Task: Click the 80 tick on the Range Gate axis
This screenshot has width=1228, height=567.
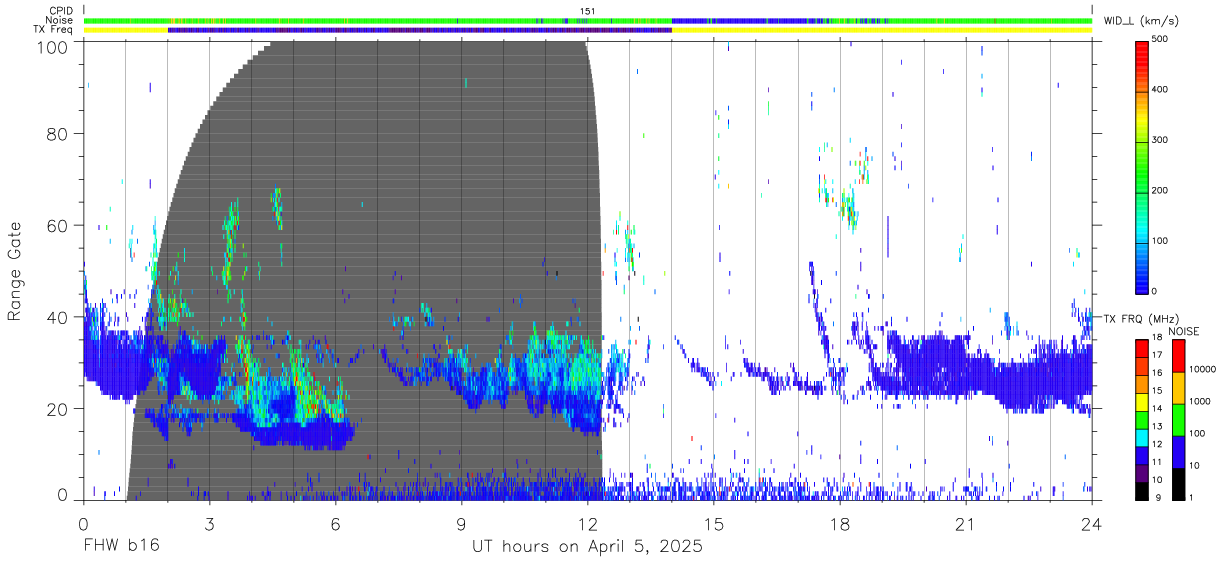Action: pyautogui.click(x=58, y=134)
